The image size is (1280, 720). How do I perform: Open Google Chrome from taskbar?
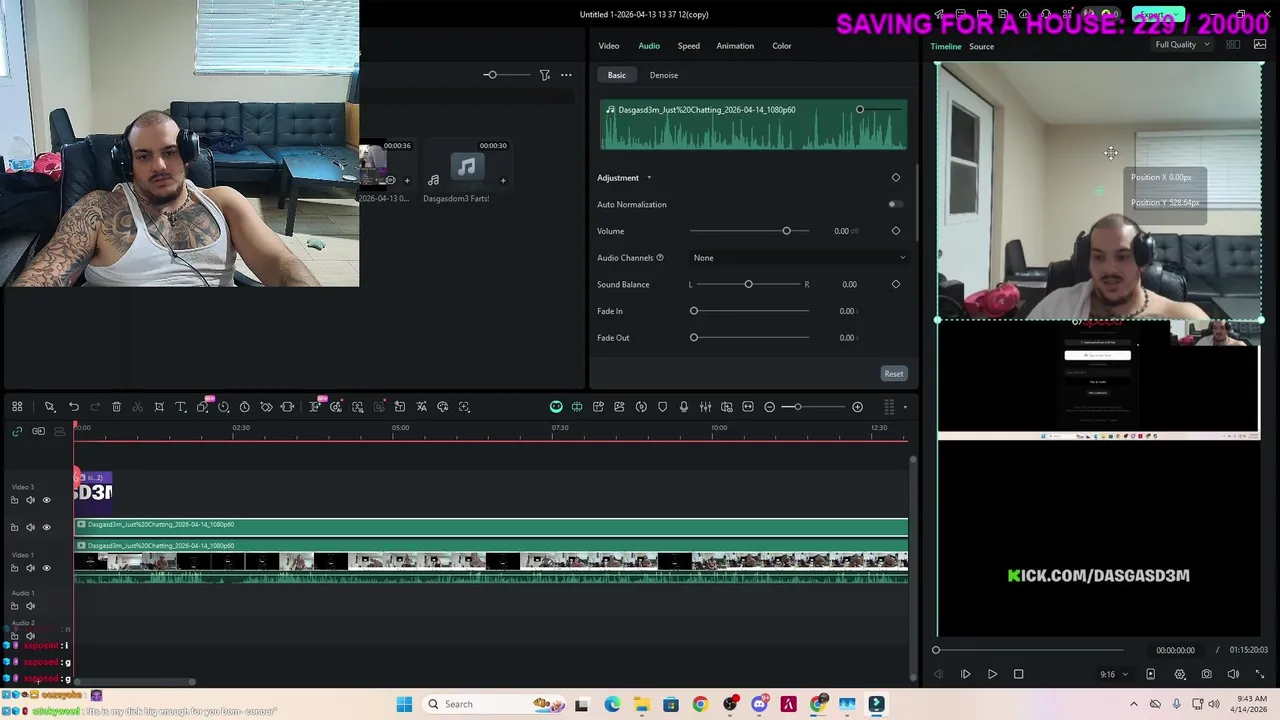tap(700, 704)
